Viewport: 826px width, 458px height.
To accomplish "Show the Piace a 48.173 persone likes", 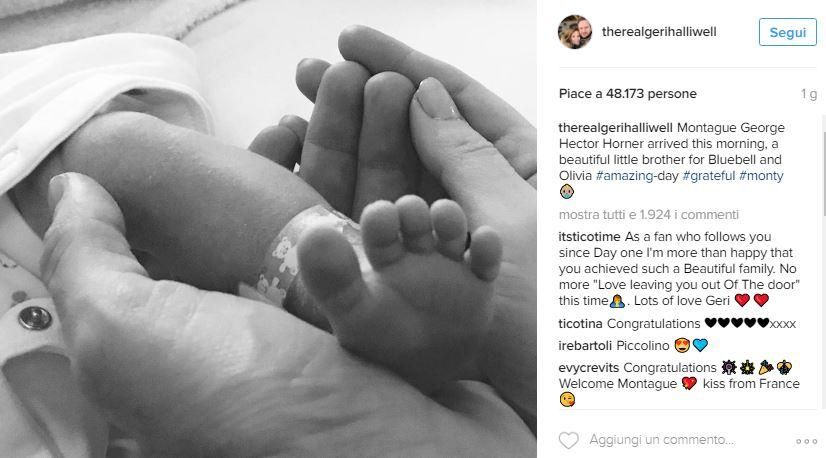I will 627,94.
